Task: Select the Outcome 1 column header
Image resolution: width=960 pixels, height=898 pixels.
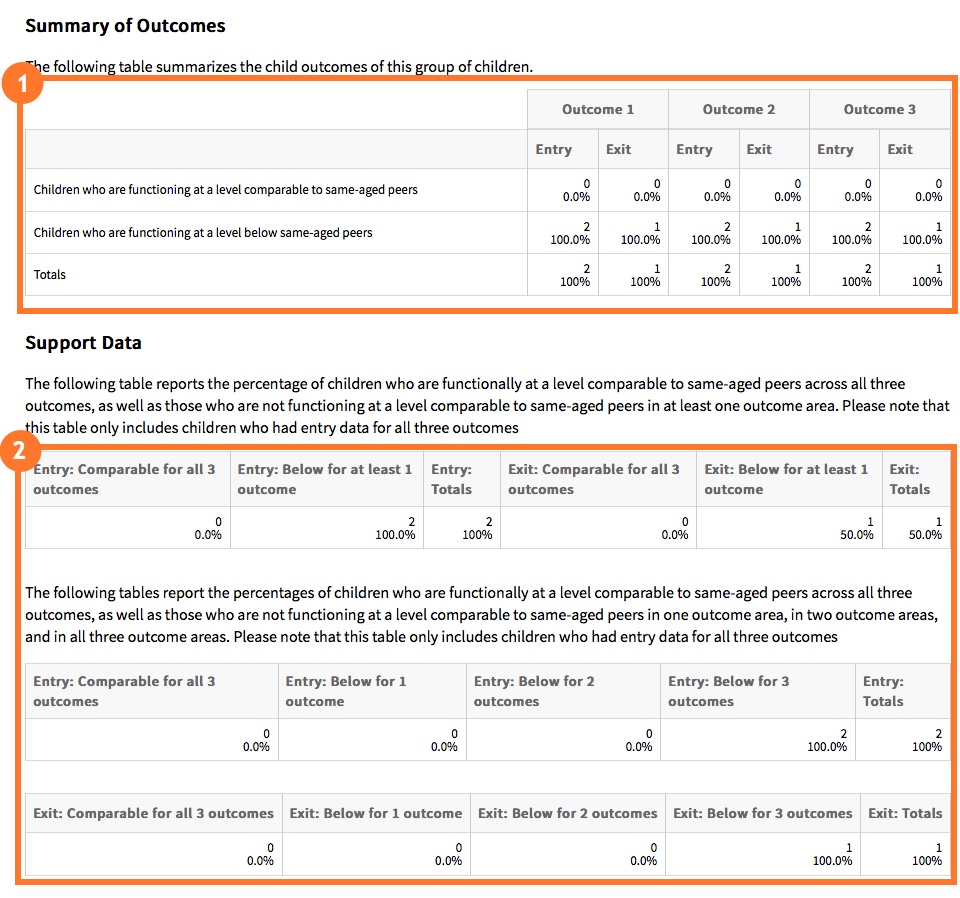Action: [597, 109]
